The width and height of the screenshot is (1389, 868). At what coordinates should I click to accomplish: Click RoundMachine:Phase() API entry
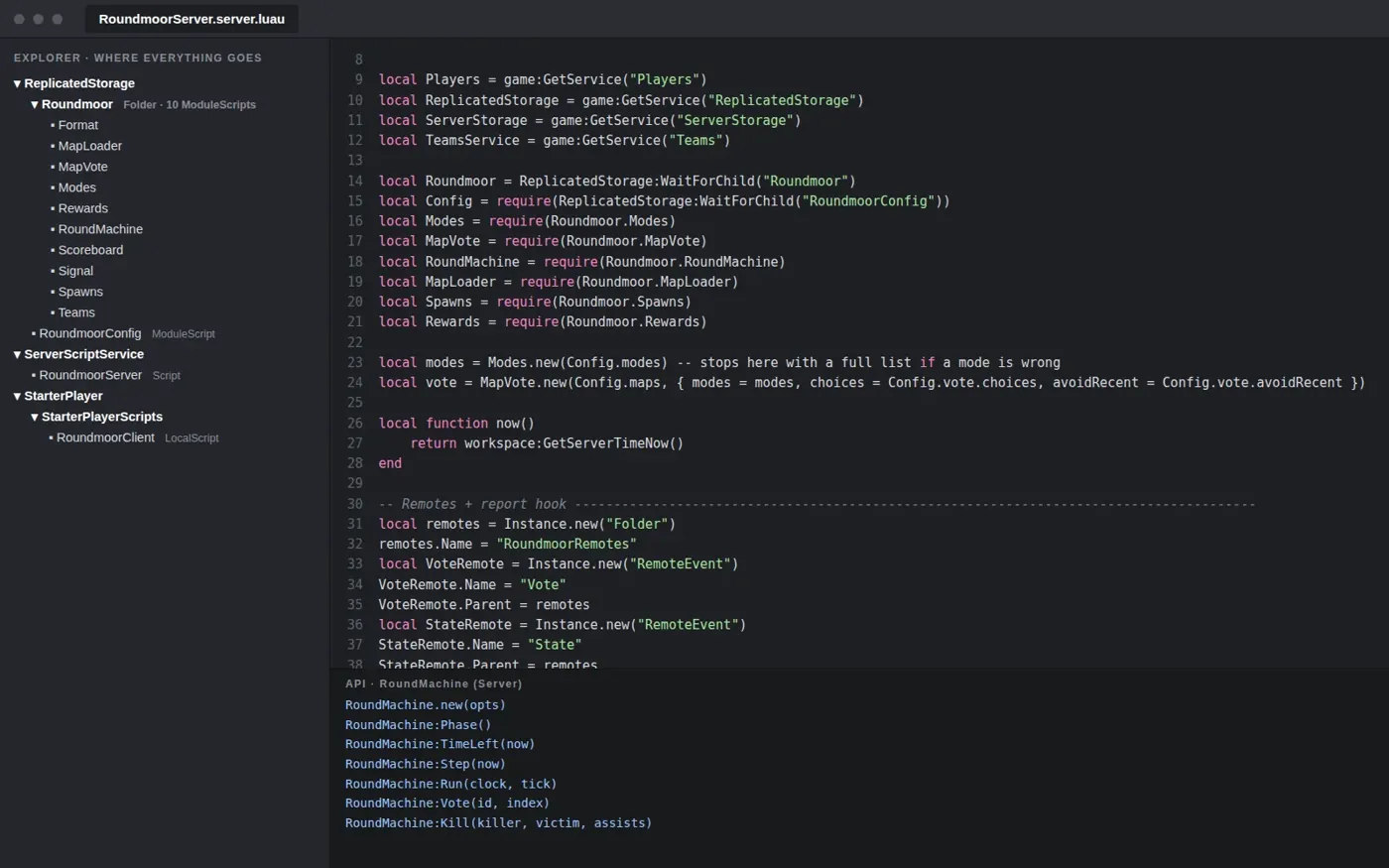[x=418, y=725]
